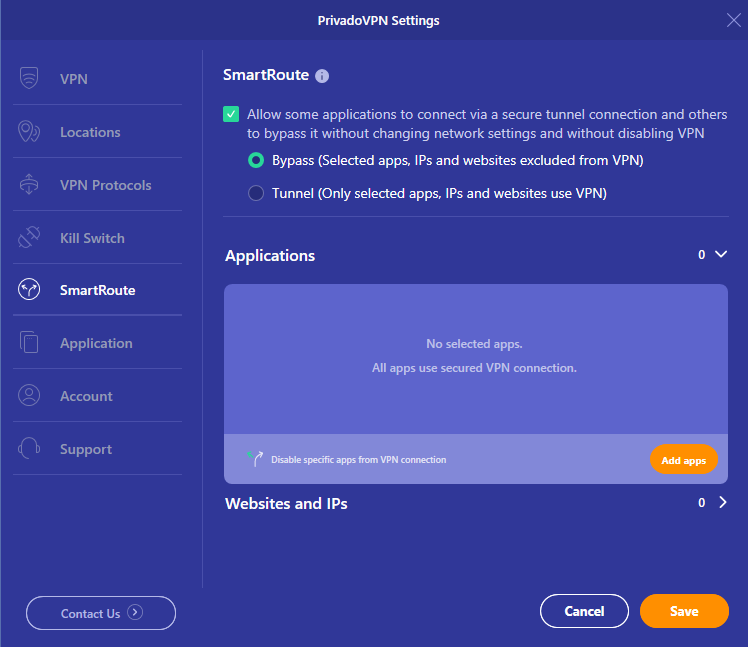Click the Contact Us button

point(101,613)
